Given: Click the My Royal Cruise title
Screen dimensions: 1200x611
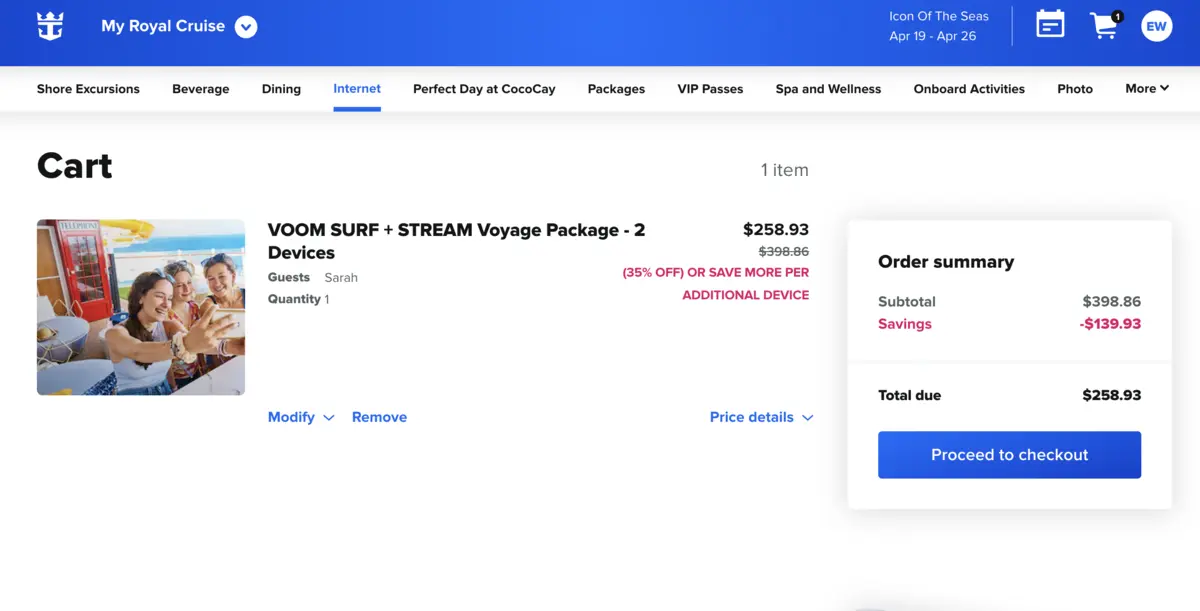Looking at the screenshot, I should click(x=163, y=27).
